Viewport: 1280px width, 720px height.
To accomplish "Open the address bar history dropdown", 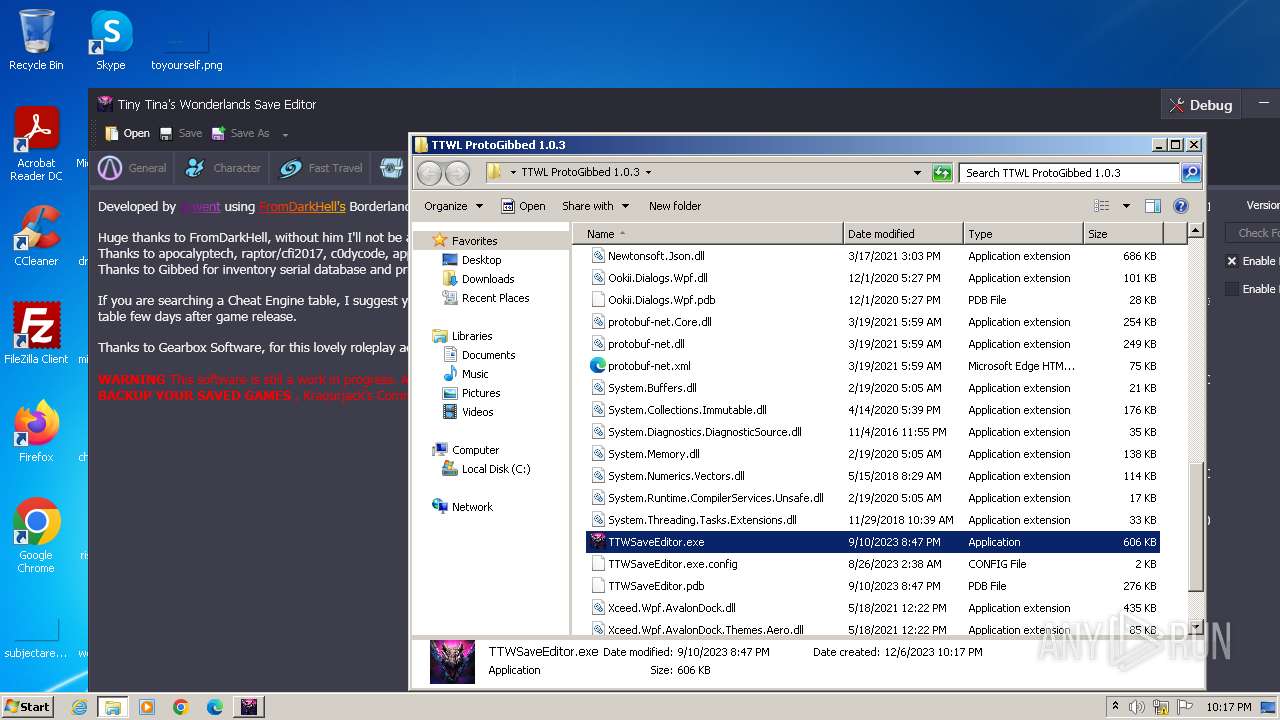I will pyautogui.click(x=917, y=173).
